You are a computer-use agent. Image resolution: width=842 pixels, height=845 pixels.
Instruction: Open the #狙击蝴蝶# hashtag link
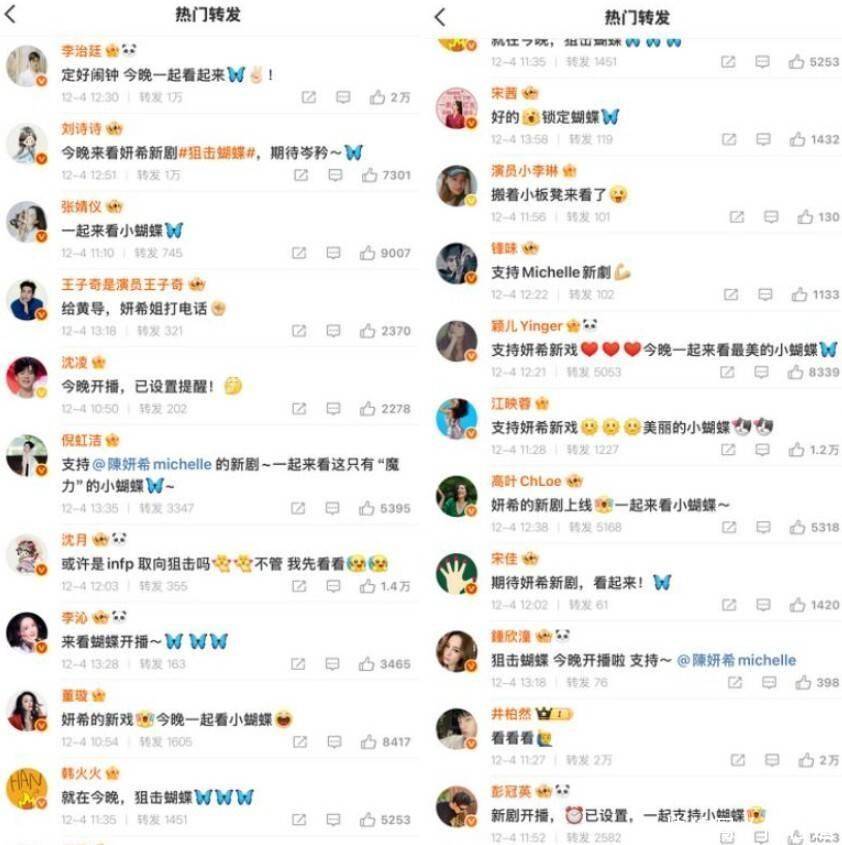click(216, 153)
